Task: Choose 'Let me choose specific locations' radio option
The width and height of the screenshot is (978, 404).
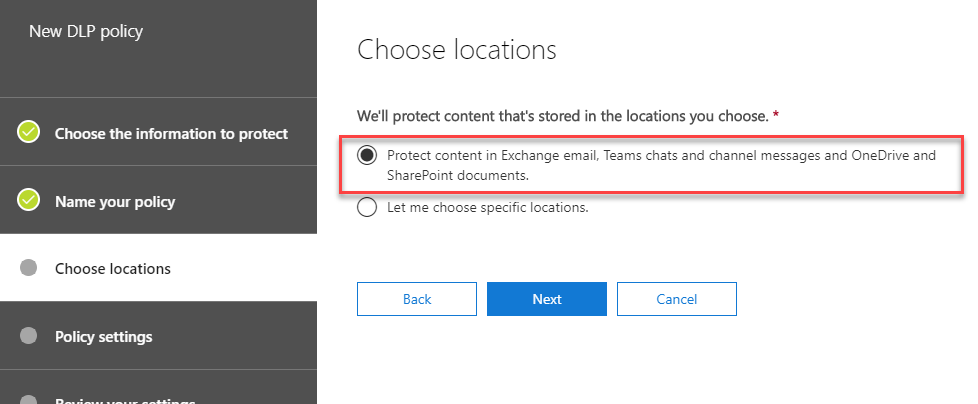Action: 367,207
